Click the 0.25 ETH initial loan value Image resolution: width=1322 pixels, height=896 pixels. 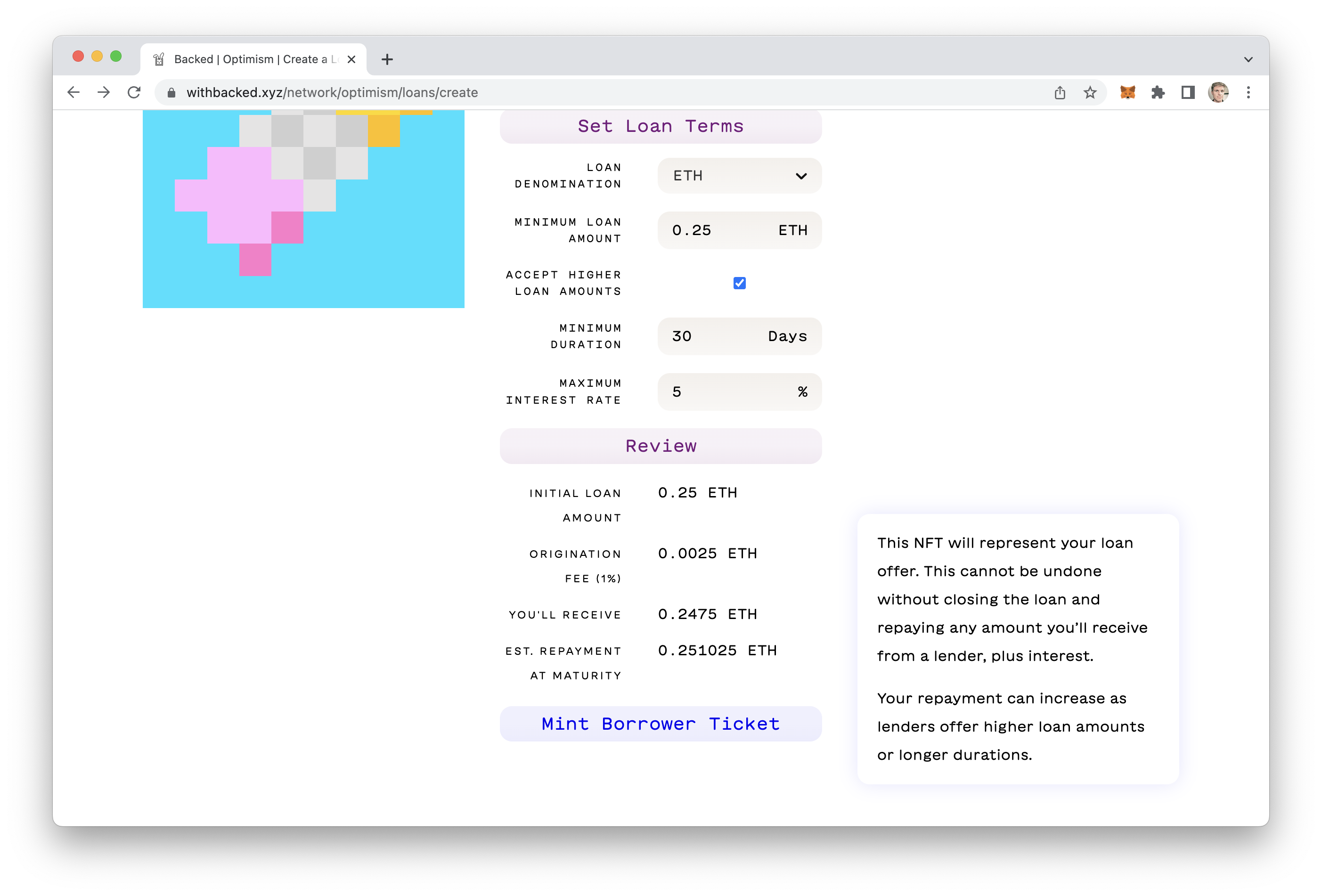pos(697,493)
